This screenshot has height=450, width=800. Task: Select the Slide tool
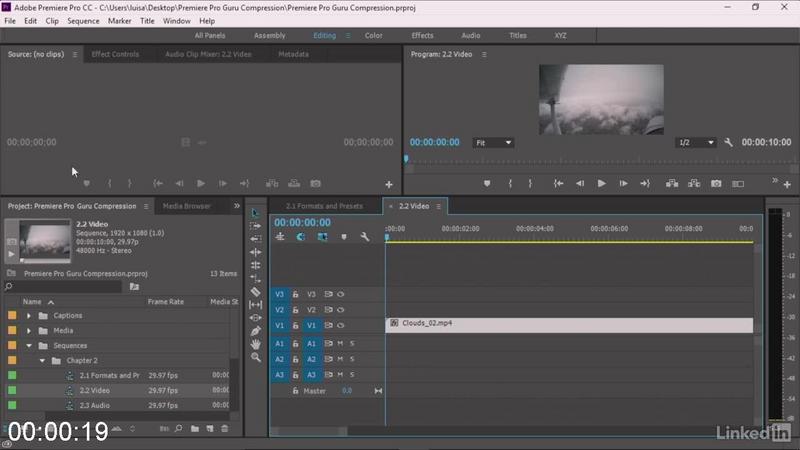point(256,318)
